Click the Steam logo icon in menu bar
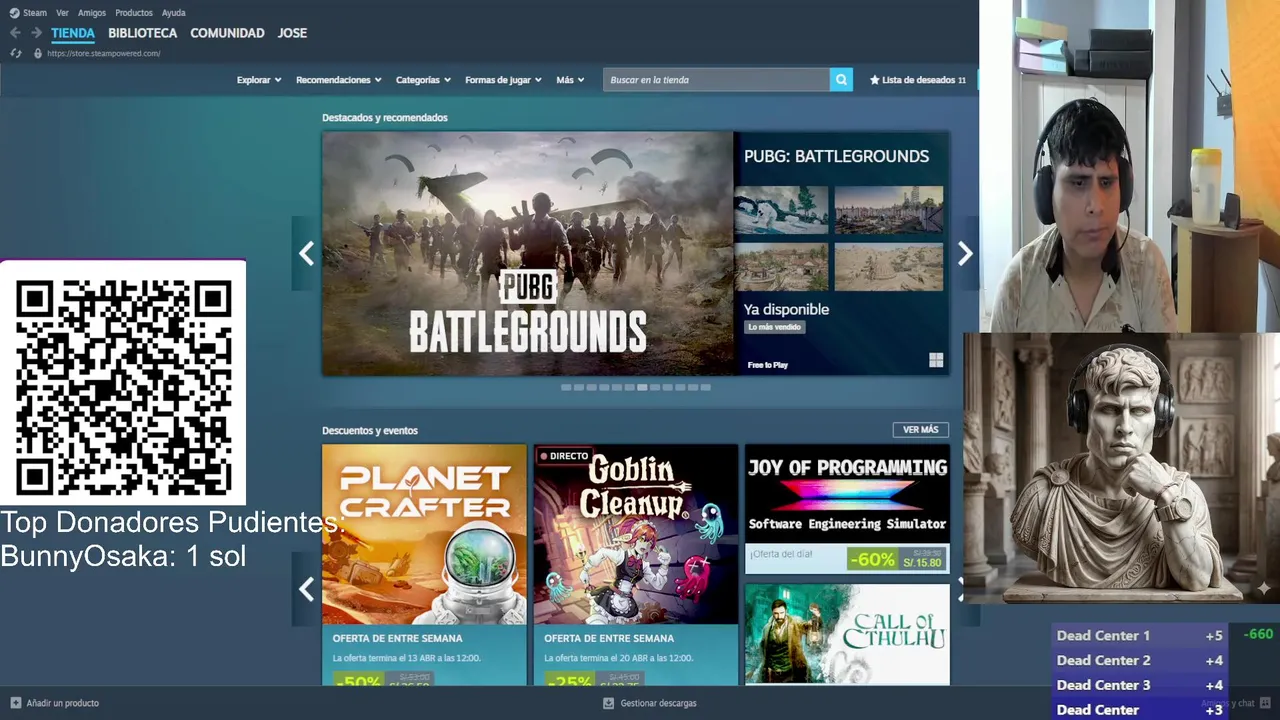 click(x=14, y=13)
